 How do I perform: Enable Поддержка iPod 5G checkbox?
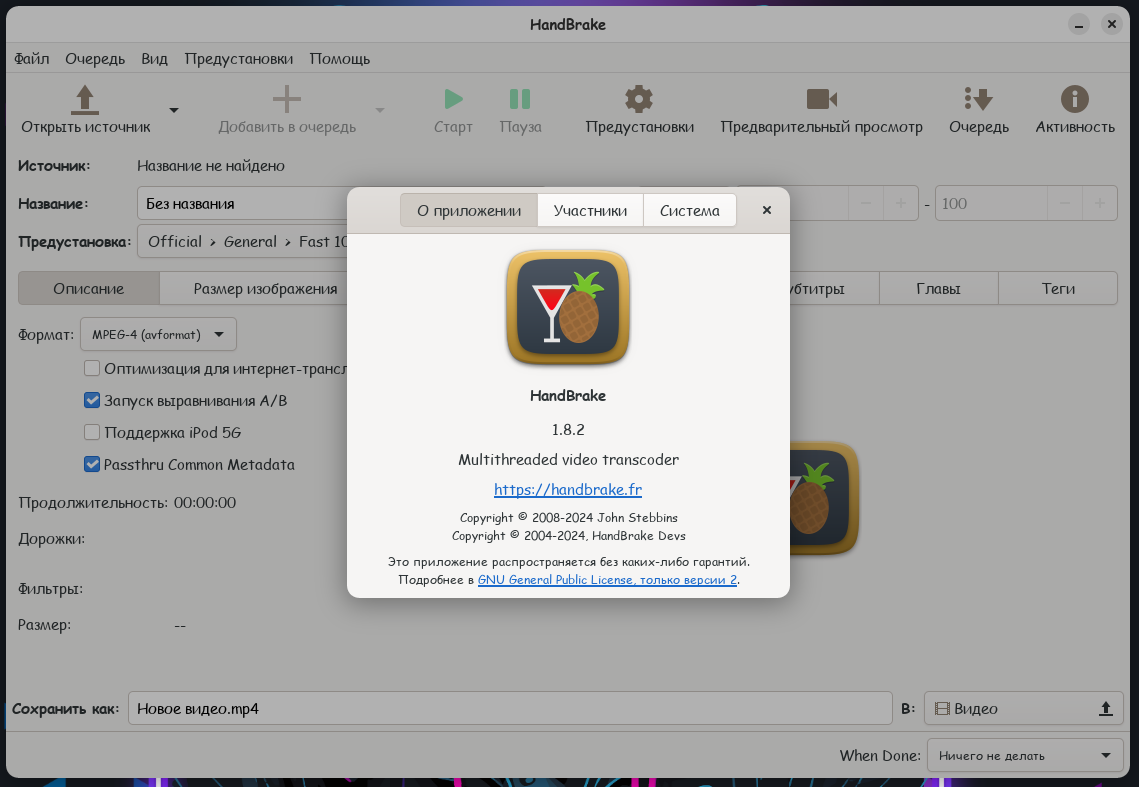pyautogui.click(x=92, y=432)
